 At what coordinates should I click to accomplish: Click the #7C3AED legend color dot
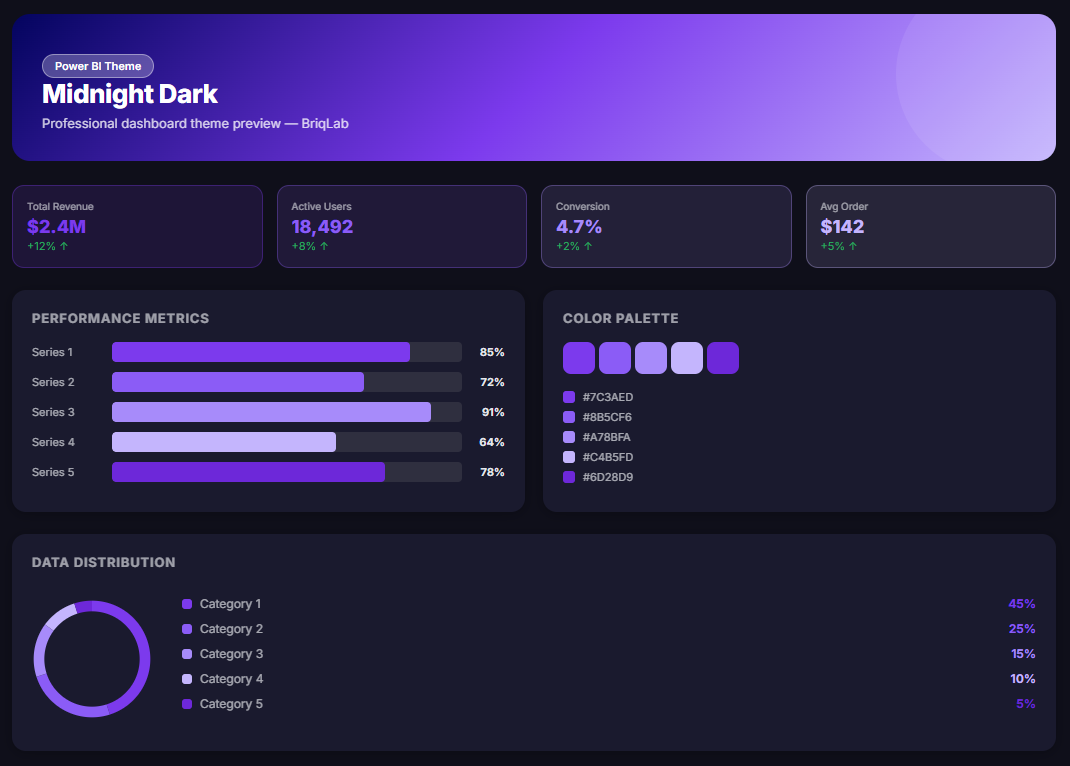tap(569, 397)
